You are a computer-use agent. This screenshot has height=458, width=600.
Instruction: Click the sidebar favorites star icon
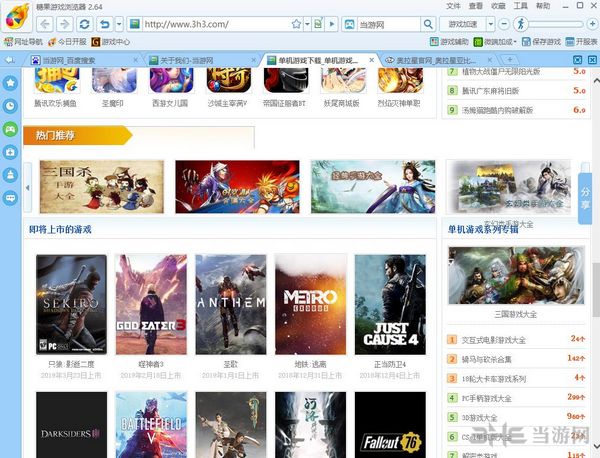point(10,83)
